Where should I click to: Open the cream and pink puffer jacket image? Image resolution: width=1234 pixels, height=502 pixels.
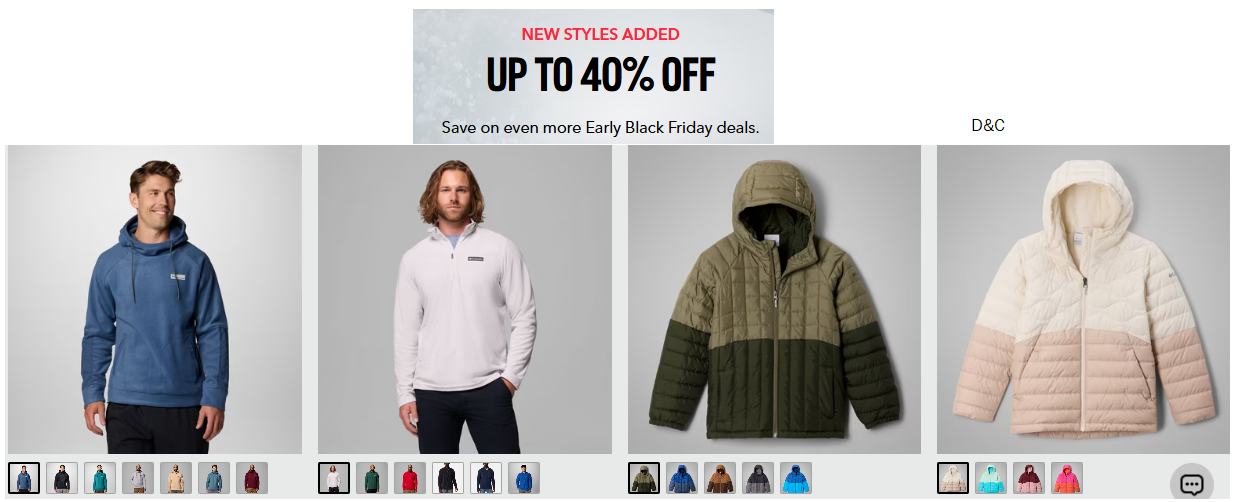[x=1083, y=299]
